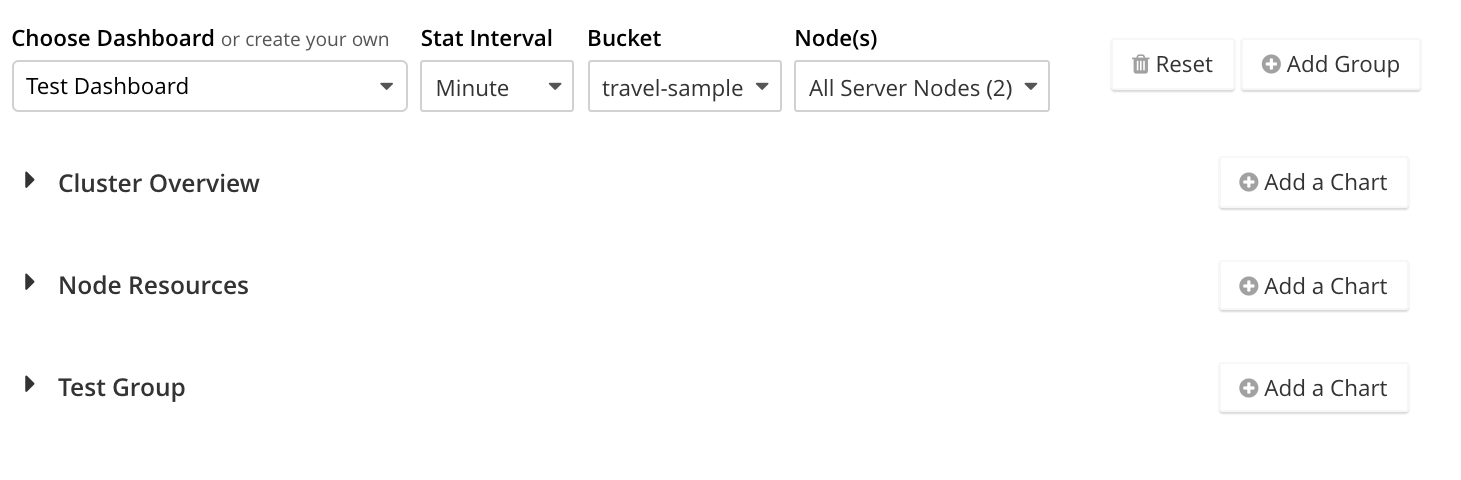Expand the Cluster Overview group
The width and height of the screenshot is (1461, 480).
(x=30, y=181)
